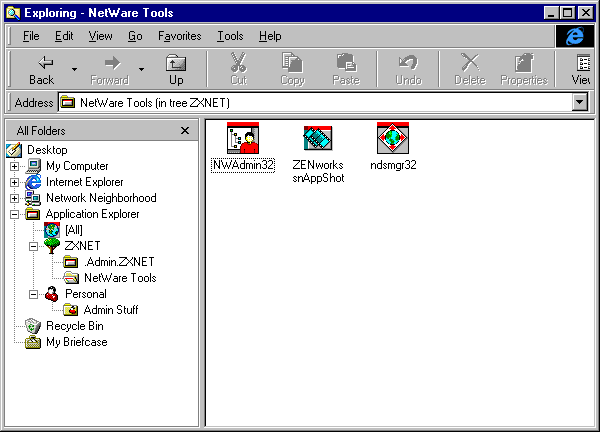This screenshot has height=432, width=600.
Task: Close the All Folders pane
Action: point(185,130)
